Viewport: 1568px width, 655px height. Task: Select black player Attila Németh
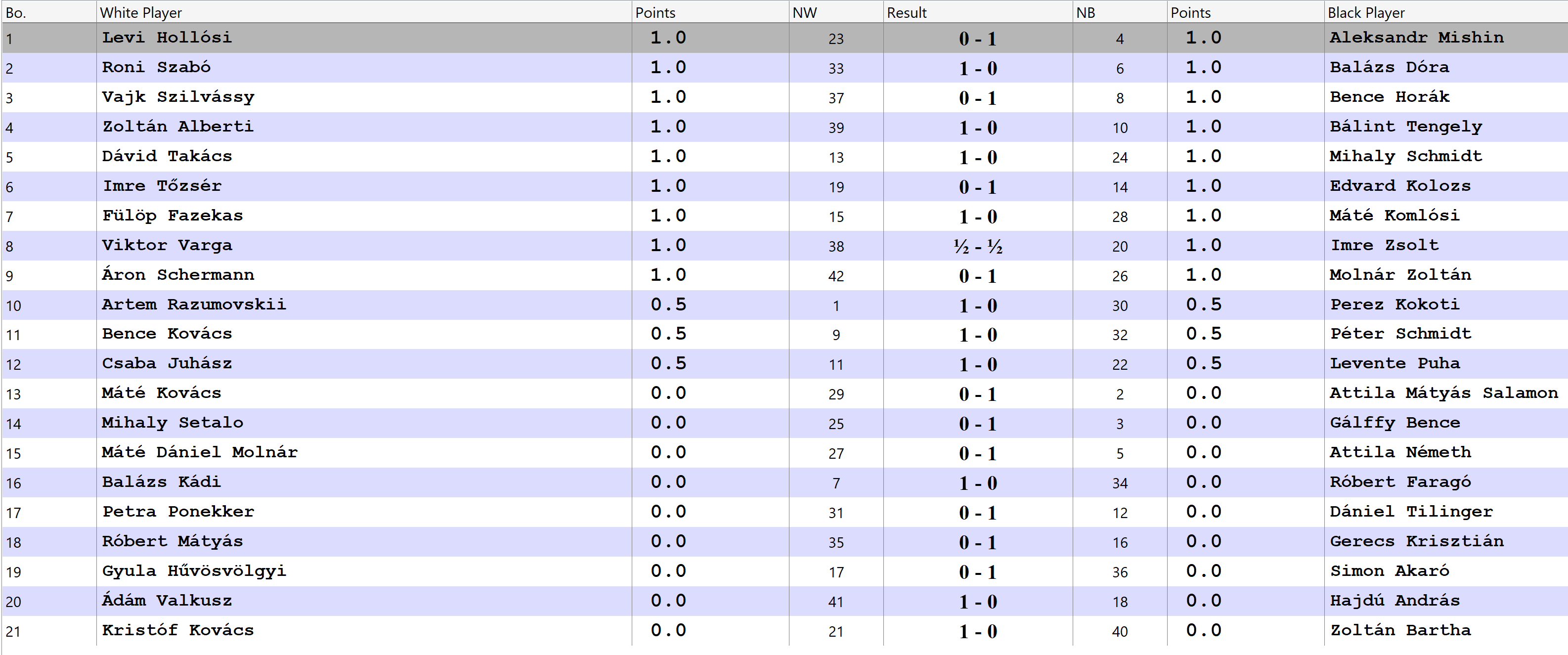point(1400,453)
